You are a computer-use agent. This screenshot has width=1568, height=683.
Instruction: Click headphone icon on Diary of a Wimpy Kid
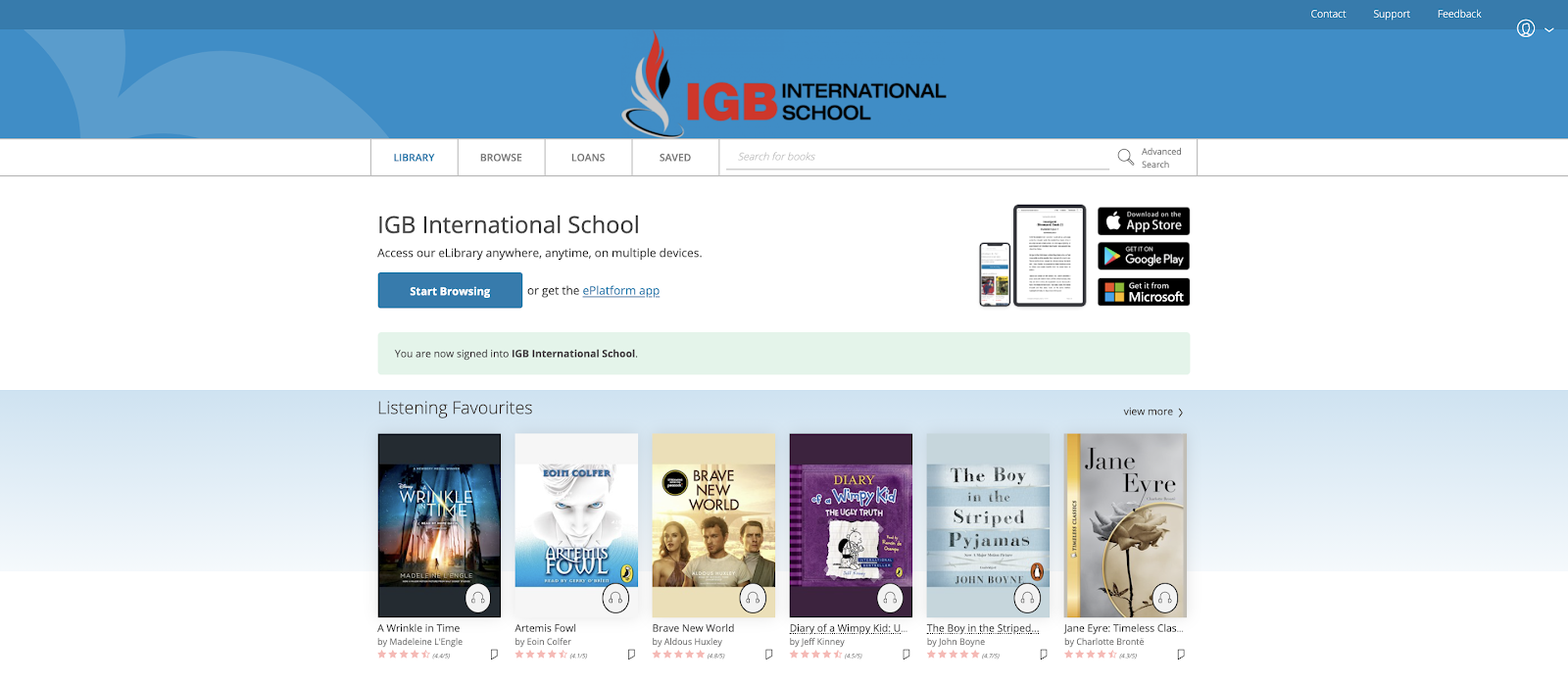(x=890, y=598)
